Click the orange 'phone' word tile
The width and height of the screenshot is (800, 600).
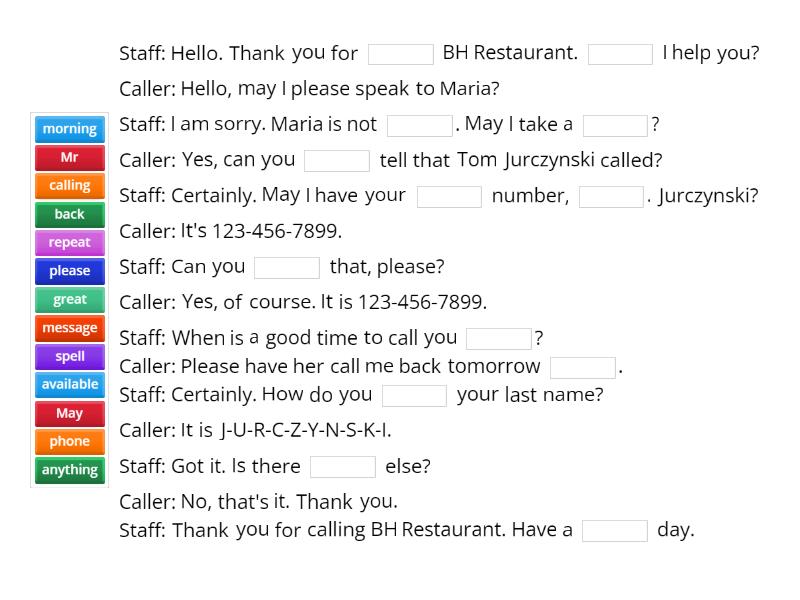(69, 441)
